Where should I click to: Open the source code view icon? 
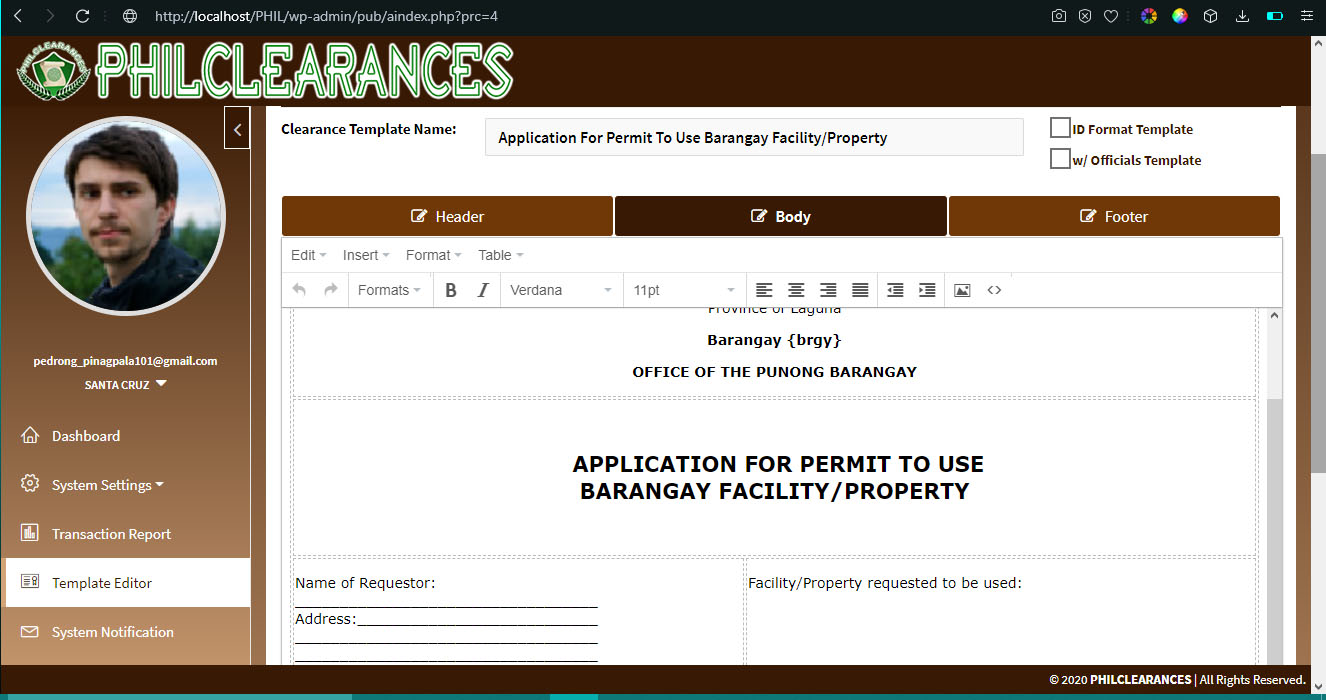pos(994,290)
